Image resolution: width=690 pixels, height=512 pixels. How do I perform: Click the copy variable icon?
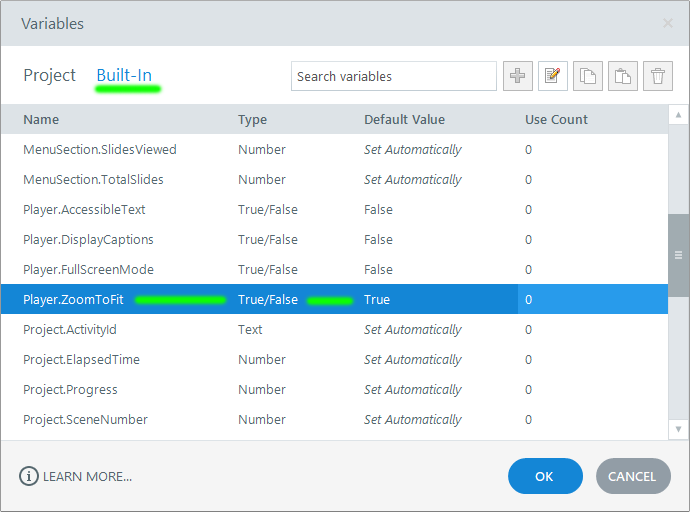click(588, 76)
